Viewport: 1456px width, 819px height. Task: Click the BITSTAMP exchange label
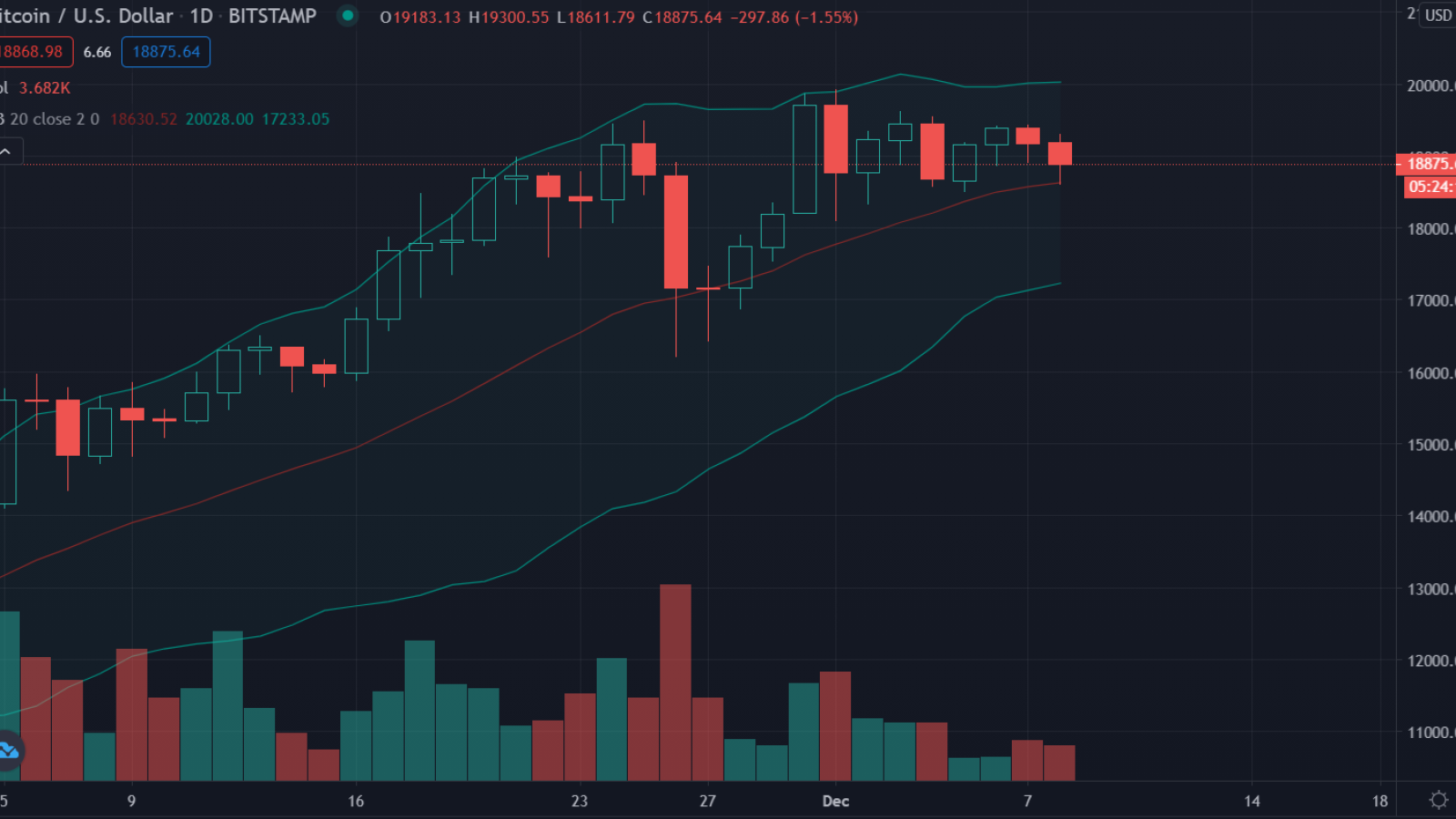[272, 16]
